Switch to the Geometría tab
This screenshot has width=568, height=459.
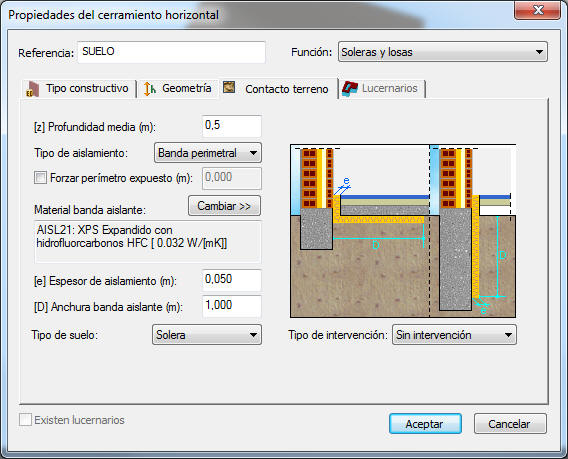point(178,89)
